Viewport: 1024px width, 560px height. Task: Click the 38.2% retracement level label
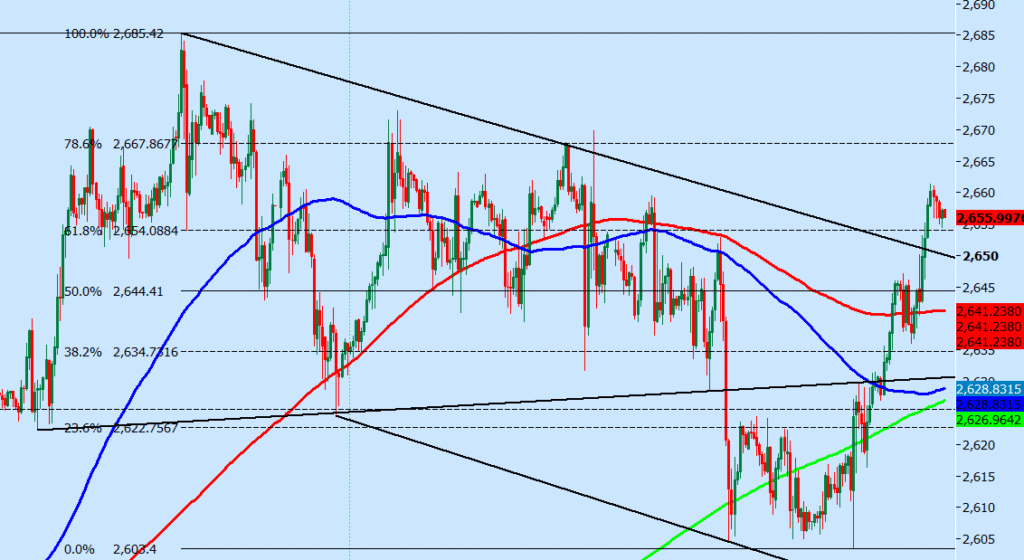coord(120,352)
